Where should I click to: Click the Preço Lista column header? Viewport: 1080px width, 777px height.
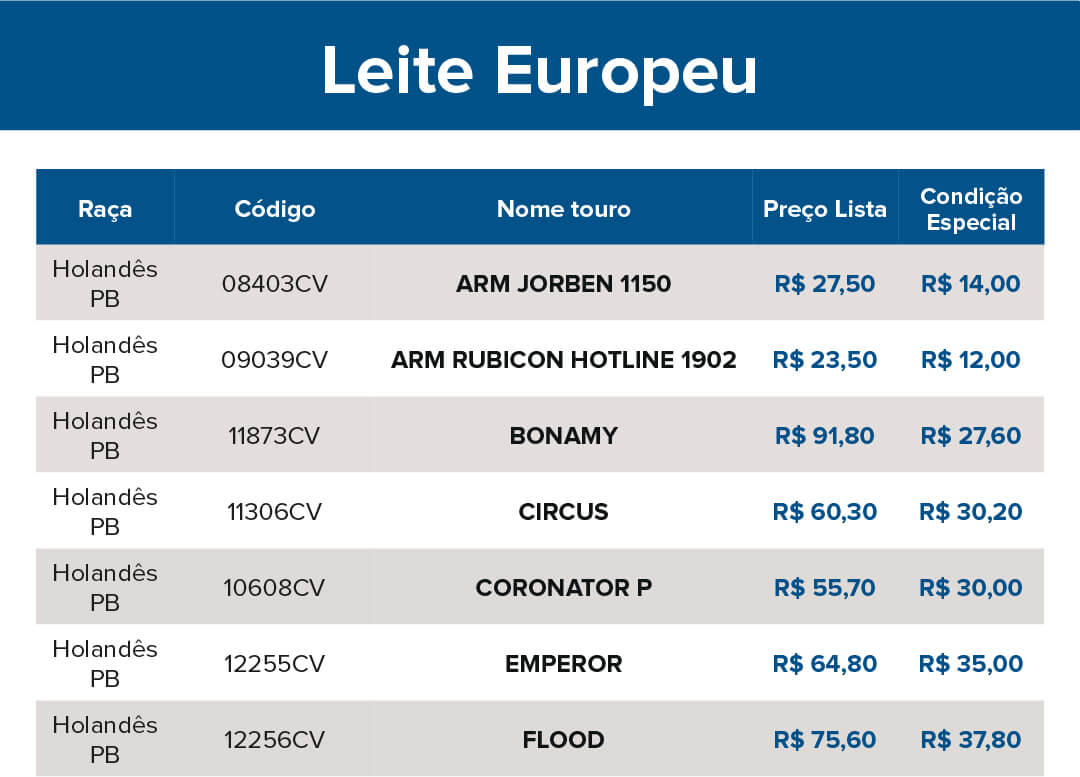click(x=825, y=209)
